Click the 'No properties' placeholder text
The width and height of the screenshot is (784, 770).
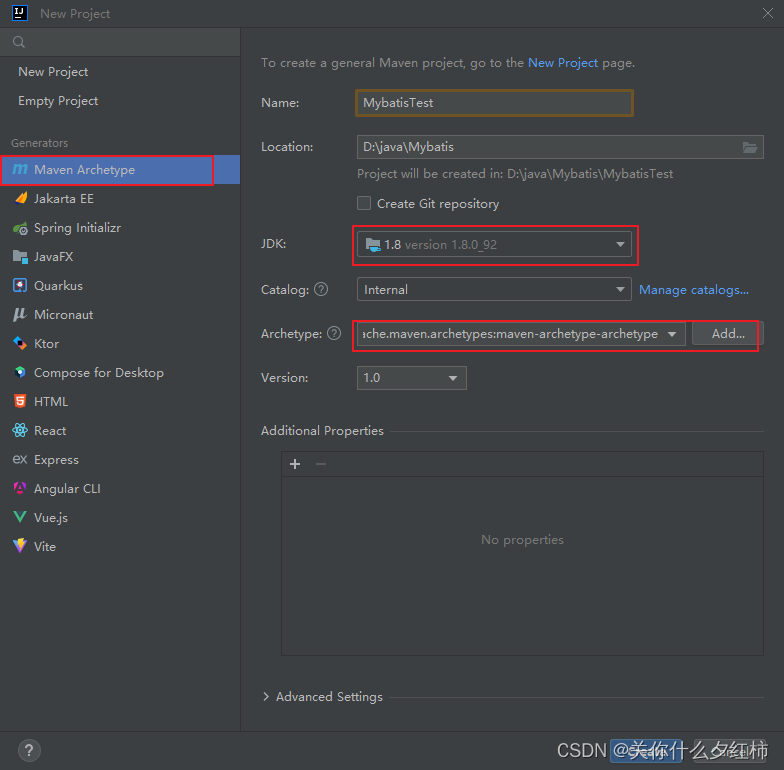(x=522, y=540)
